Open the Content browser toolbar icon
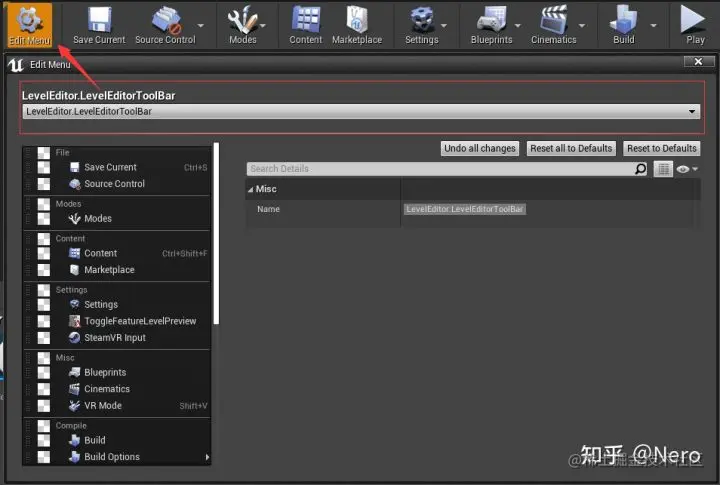 [306, 25]
